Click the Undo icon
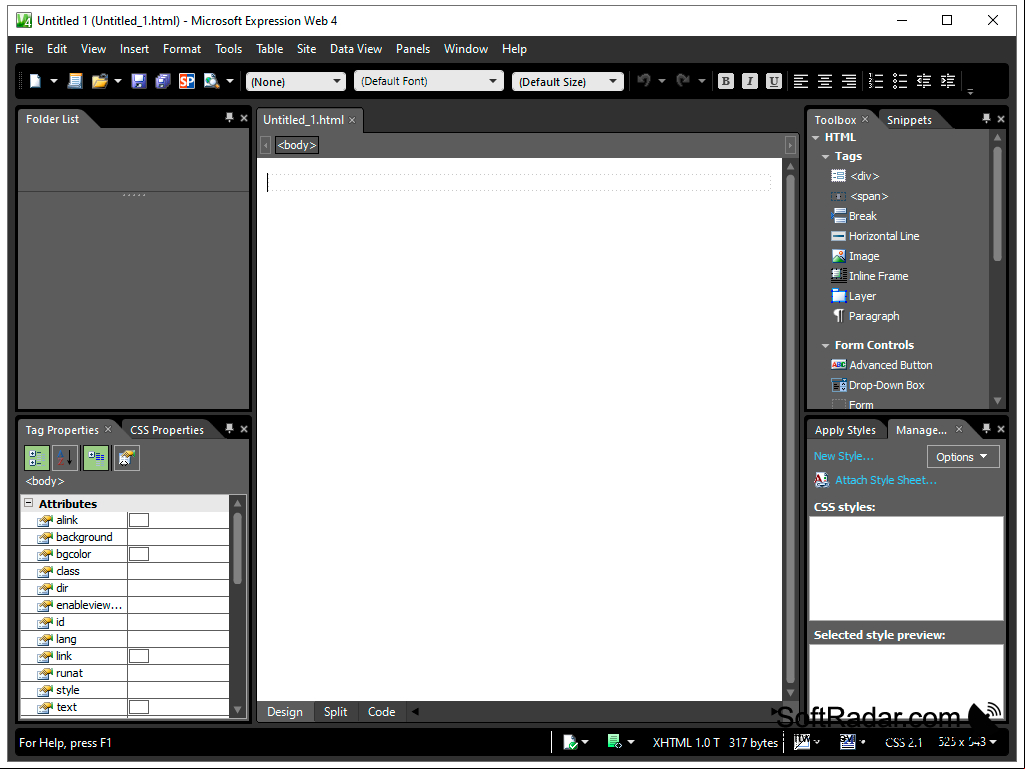The width and height of the screenshot is (1025, 769). [x=644, y=80]
